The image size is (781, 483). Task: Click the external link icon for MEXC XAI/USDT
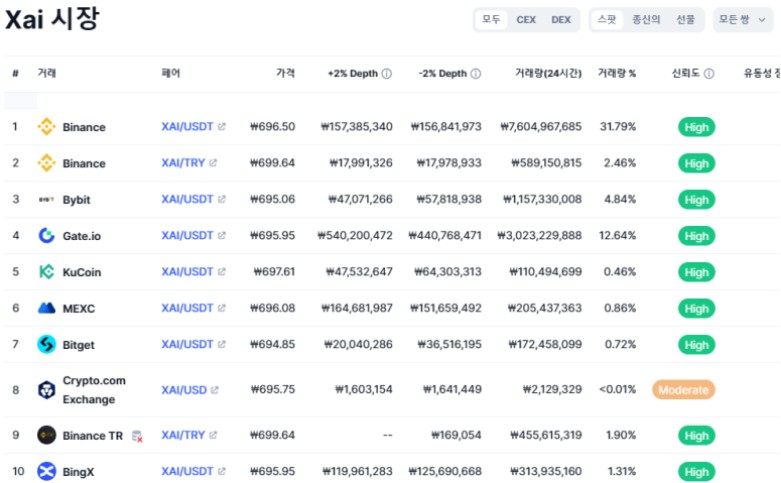(222, 308)
